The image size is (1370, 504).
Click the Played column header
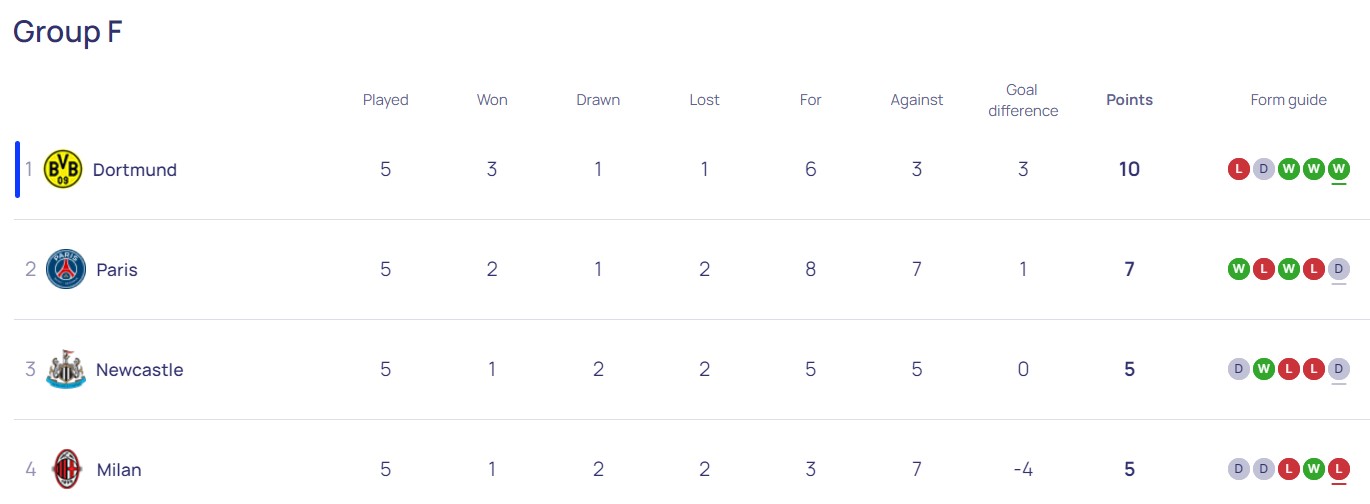tap(385, 100)
